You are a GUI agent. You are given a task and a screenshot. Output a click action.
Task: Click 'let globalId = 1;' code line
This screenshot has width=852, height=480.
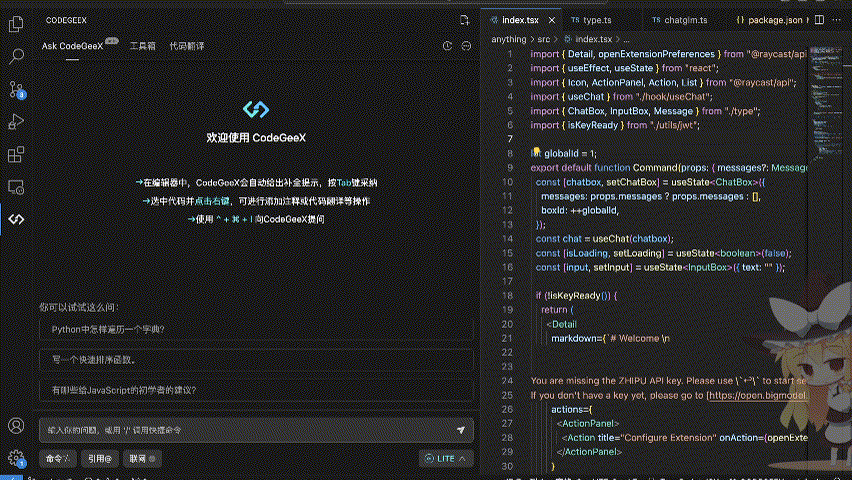563,153
